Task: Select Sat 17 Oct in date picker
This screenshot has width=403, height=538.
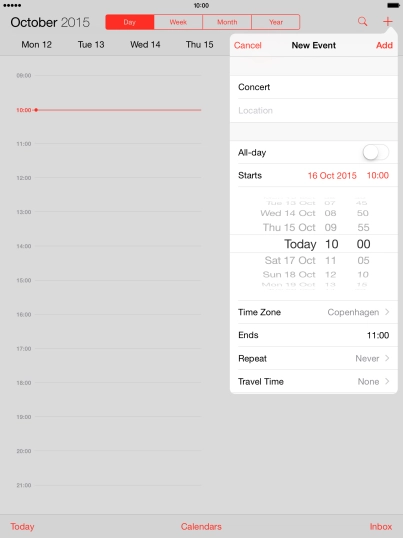Action: [x=290, y=260]
